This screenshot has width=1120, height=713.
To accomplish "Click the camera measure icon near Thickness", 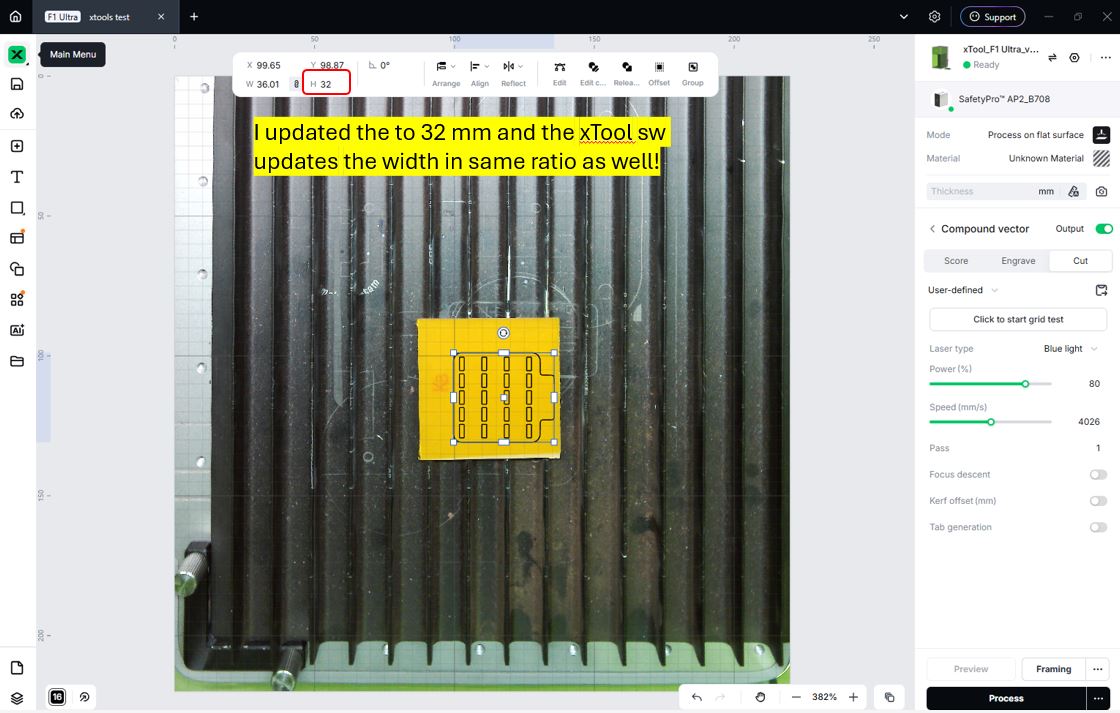I will click(x=1101, y=191).
